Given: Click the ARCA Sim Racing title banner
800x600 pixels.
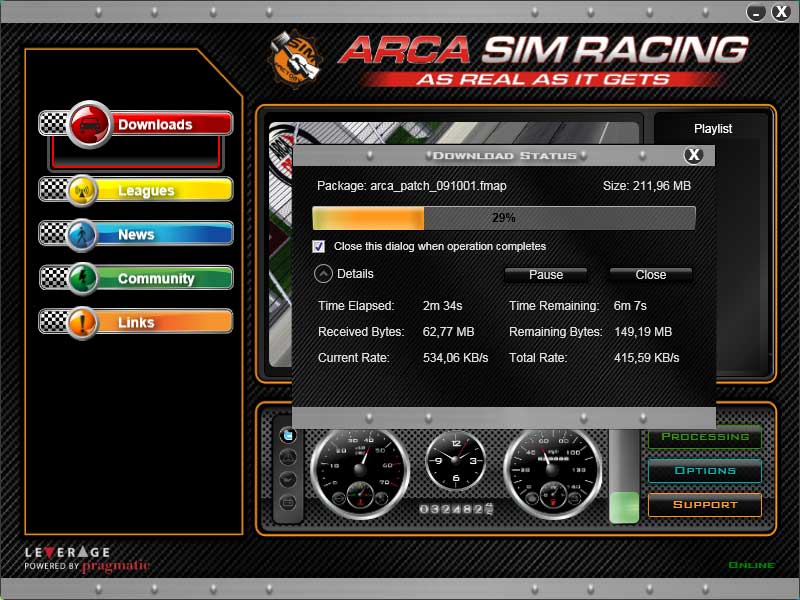Looking at the screenshot, I should point(543,60).
